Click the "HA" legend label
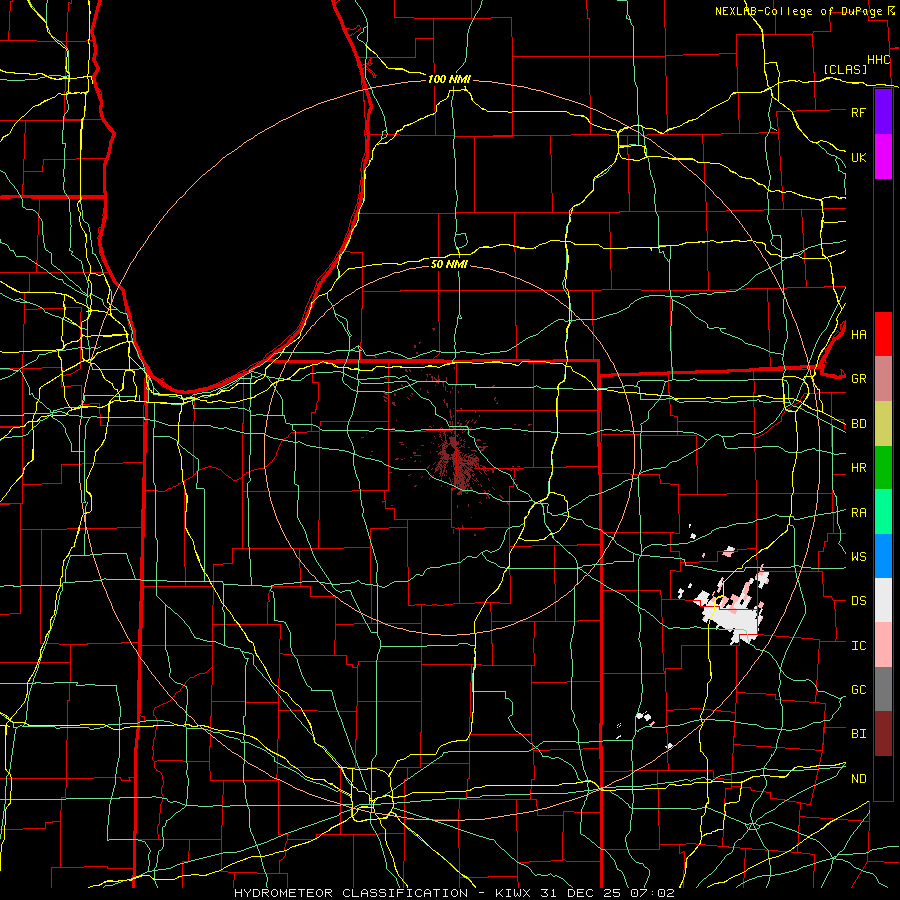The height and width of the screenshot is (900, 900). (x=858, y=335)
